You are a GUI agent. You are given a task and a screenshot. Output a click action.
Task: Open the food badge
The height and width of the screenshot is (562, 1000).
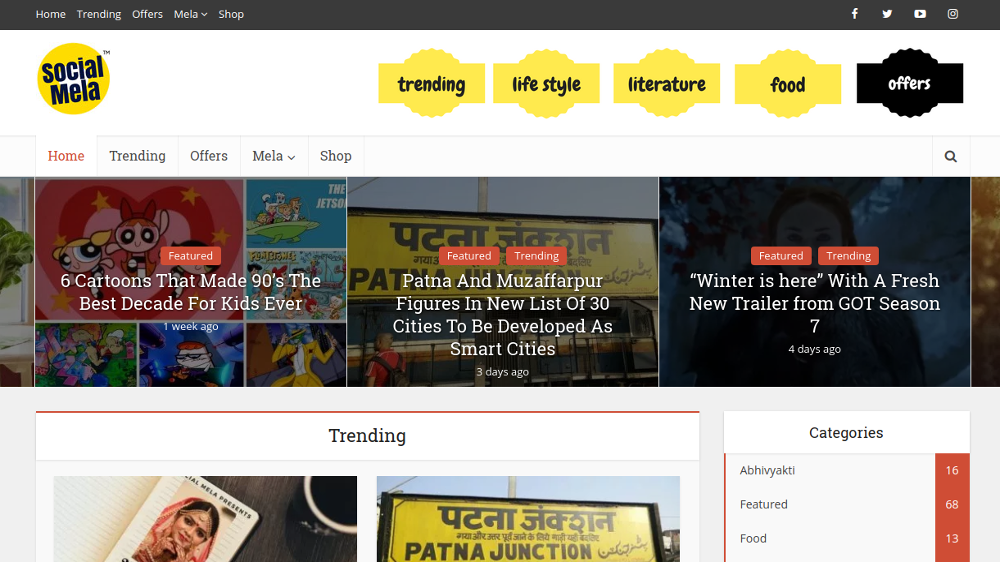pyautogui.click(x=787, y=85)
